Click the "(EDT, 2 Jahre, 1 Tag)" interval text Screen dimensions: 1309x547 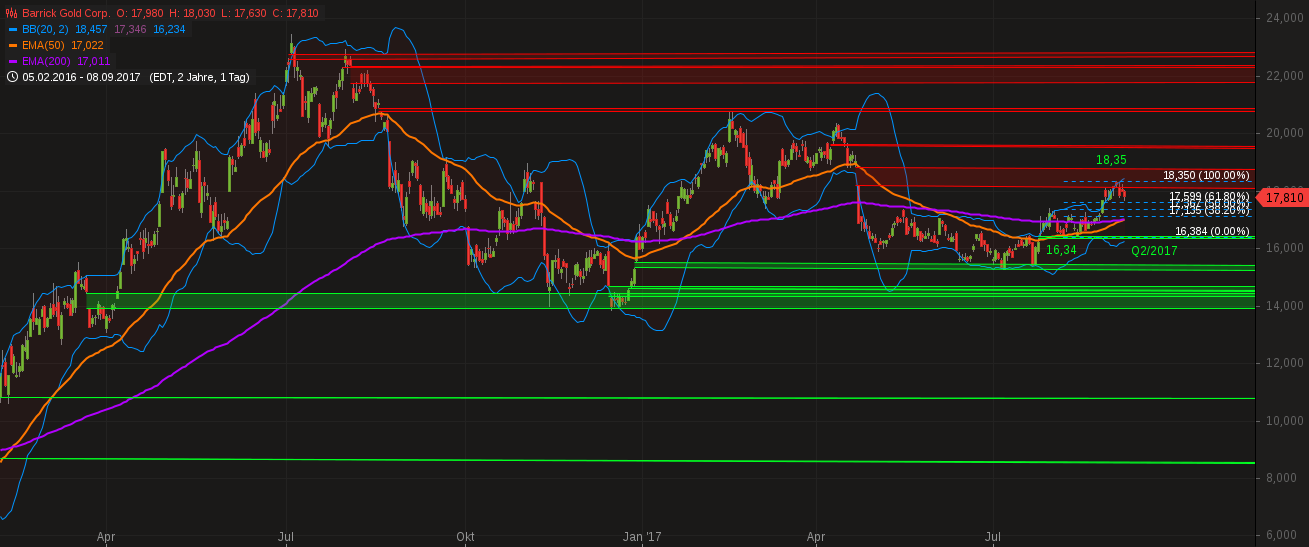click(199, 76)
